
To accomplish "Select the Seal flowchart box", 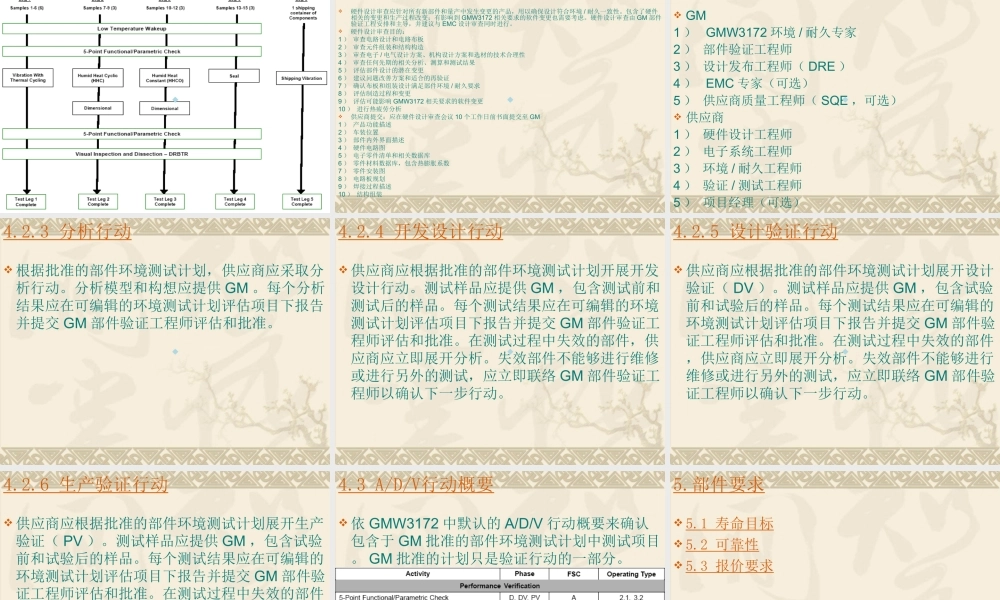I will [234, 76].
